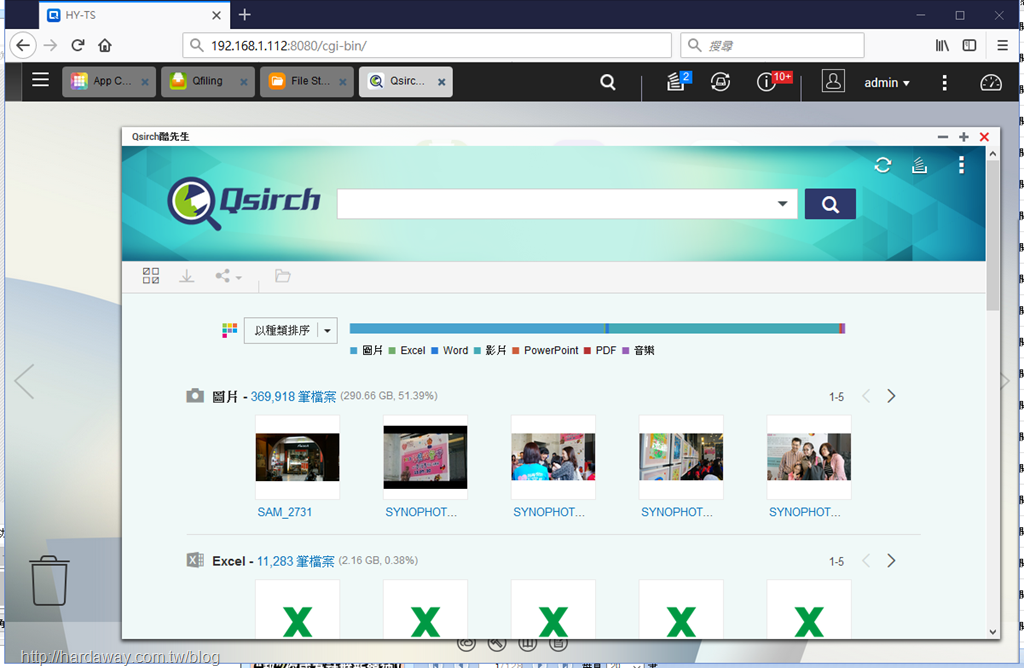This screenshot has width=1024, height=668.
Task: Close the Qsirch taskbar tab
Action: [x=441, y=82]
